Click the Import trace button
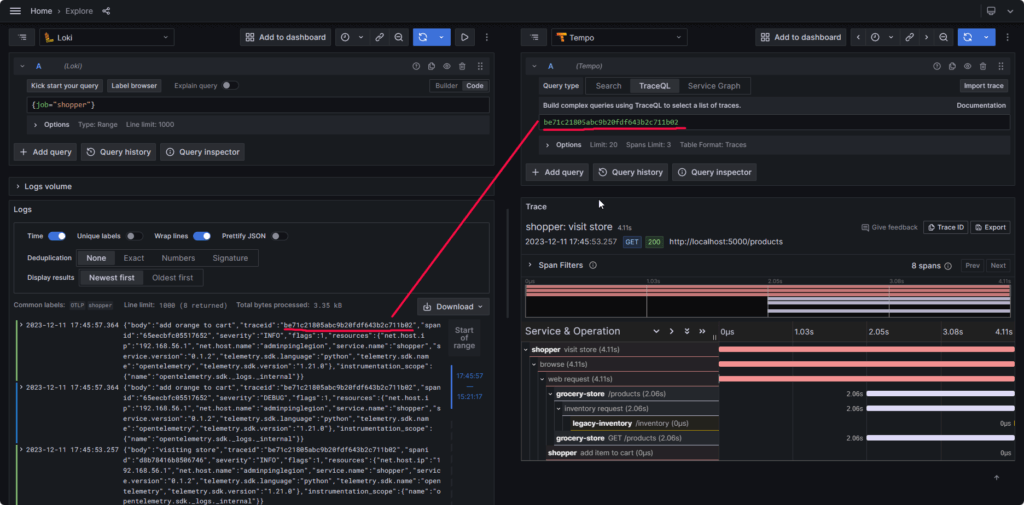The width and height of the screenshot is (1024, 505). coord(984,86)
